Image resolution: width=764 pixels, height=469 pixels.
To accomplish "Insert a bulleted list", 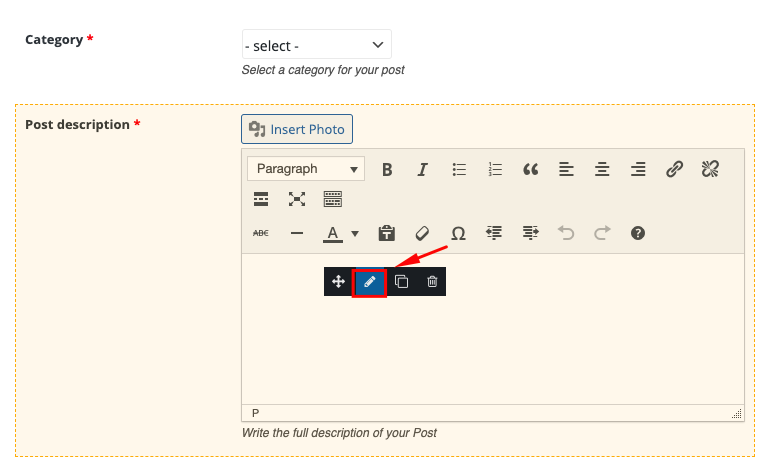I will click(x=459, y=169).
